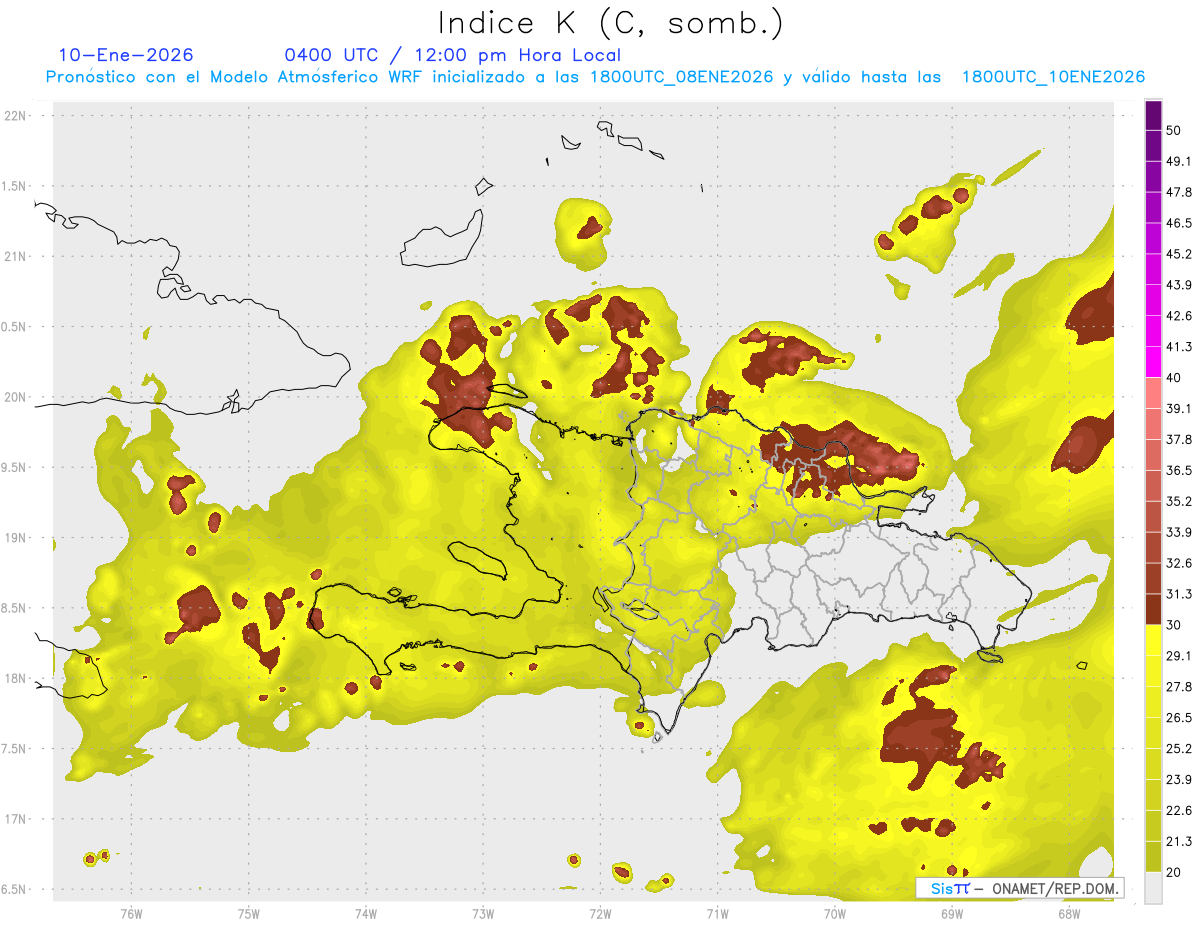This screenshot has height=927, width=1200.
Task: Select the "21N" latitude axis label
Action: coord(16,256)
